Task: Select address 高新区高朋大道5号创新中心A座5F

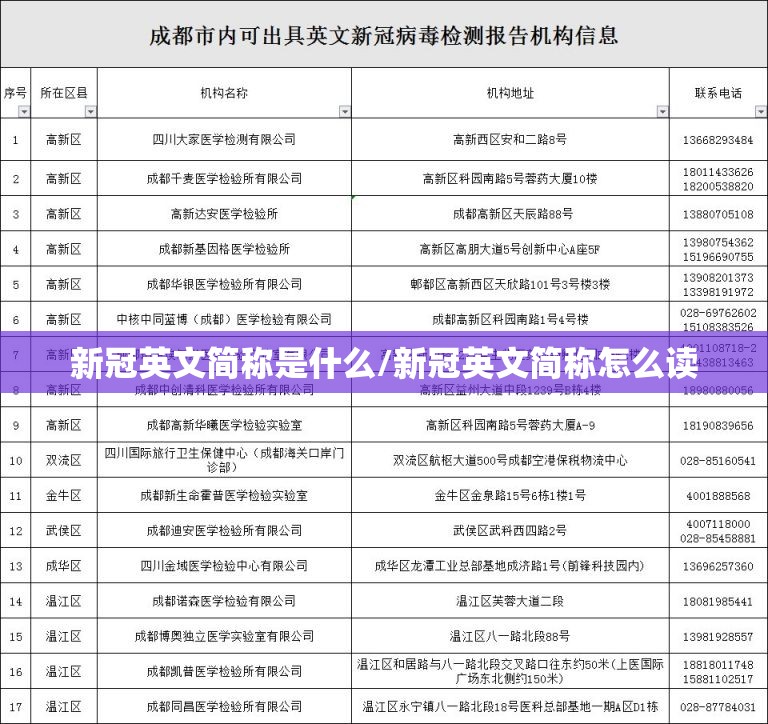Action: (x=510, y=249)
